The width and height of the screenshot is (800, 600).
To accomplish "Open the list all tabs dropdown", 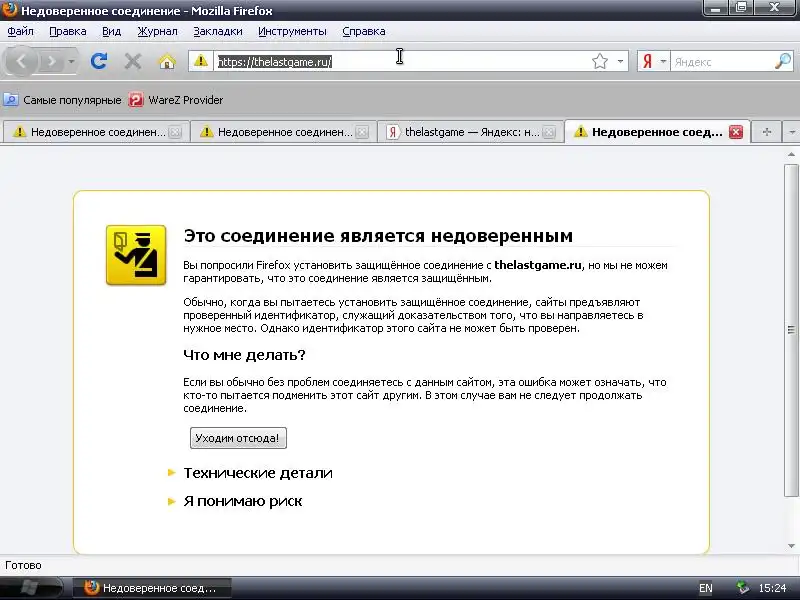I will click(791, 132).
